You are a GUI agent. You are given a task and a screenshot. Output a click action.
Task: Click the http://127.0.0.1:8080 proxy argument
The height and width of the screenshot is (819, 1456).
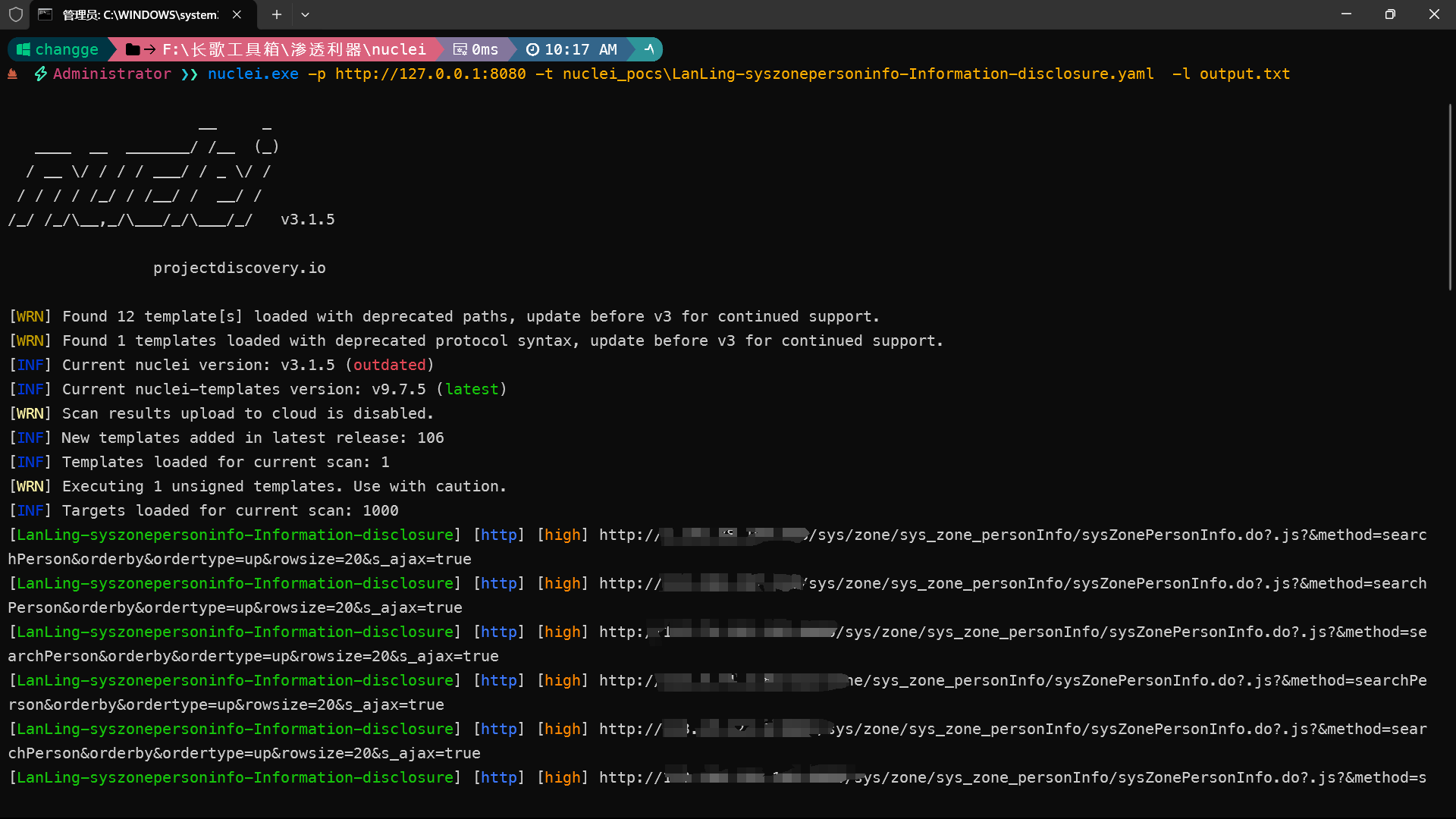pos(431,74)
